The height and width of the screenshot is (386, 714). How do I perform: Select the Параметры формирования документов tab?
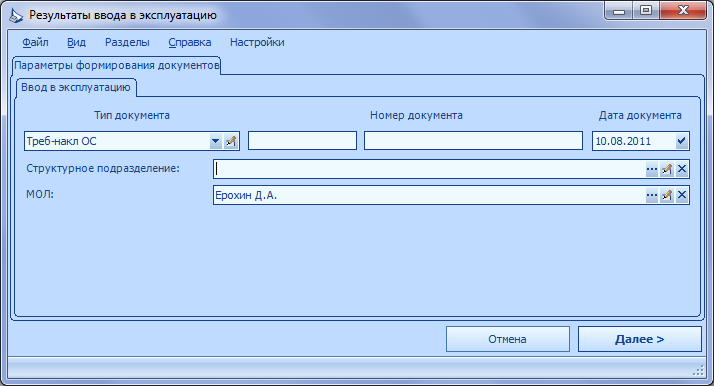(x=117, y=66)
